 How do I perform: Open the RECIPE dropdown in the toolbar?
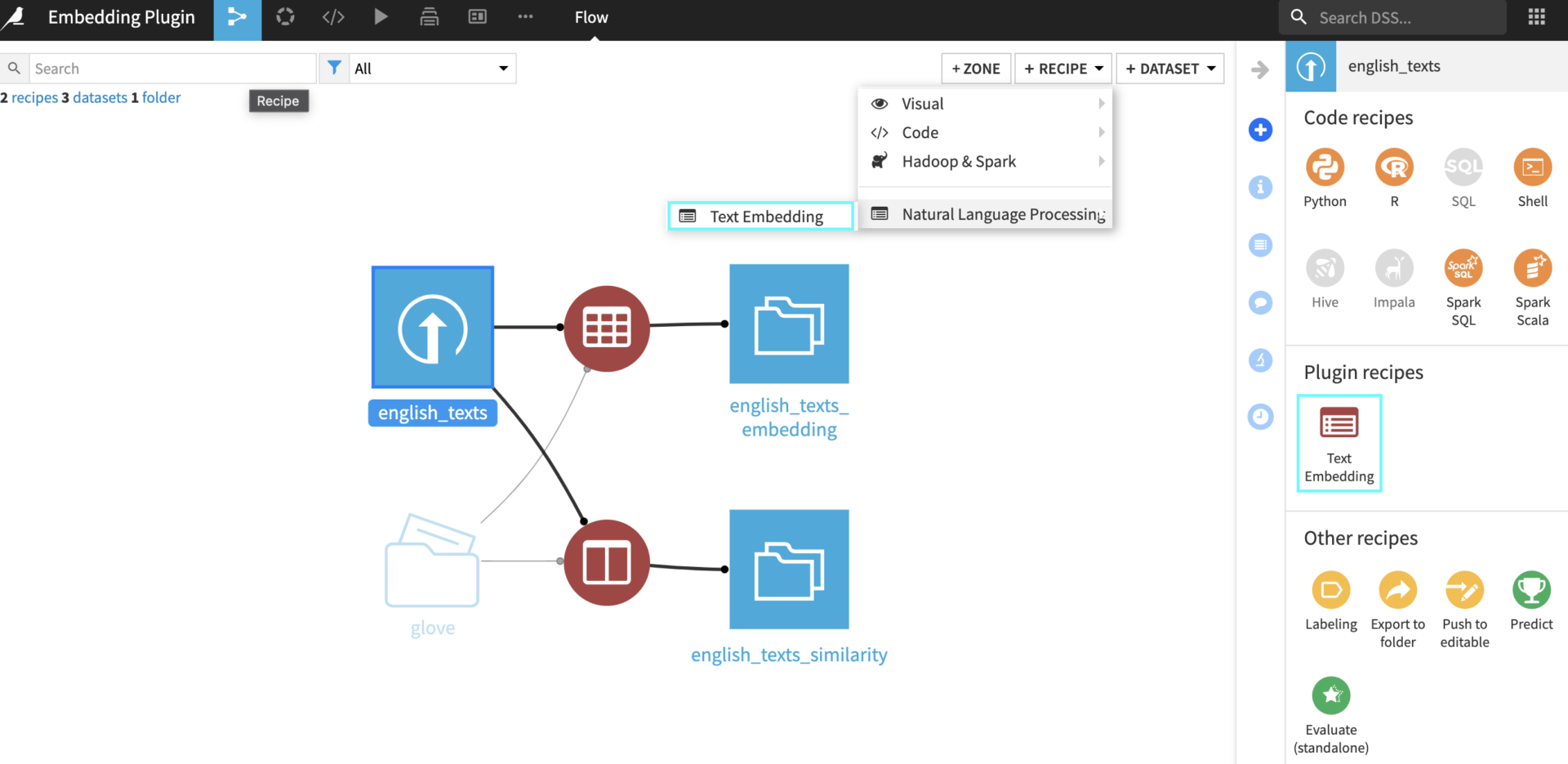pyautogui.click(x=1062, y=68)
